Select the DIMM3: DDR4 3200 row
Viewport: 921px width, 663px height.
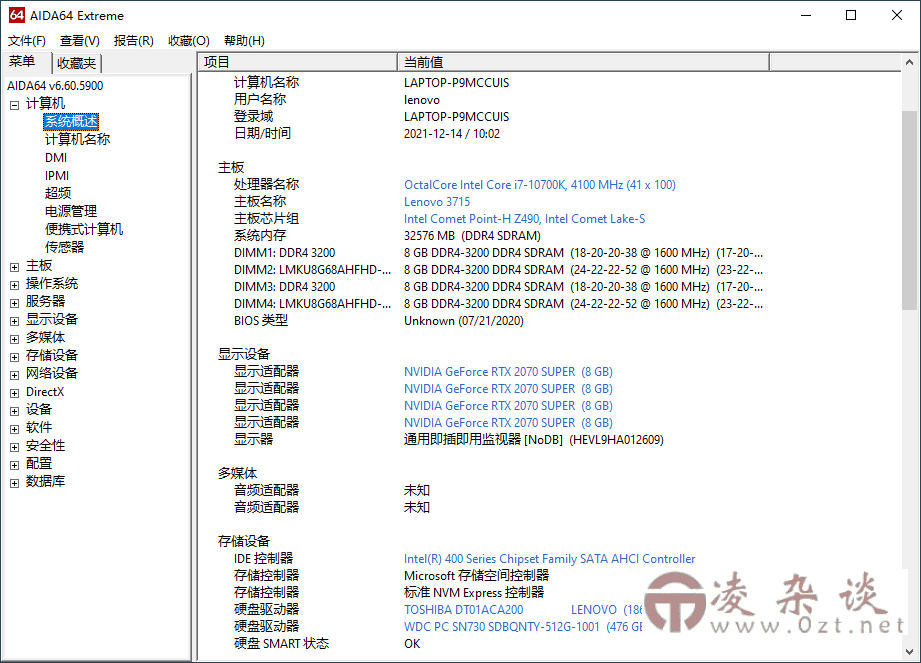point(498,287)
